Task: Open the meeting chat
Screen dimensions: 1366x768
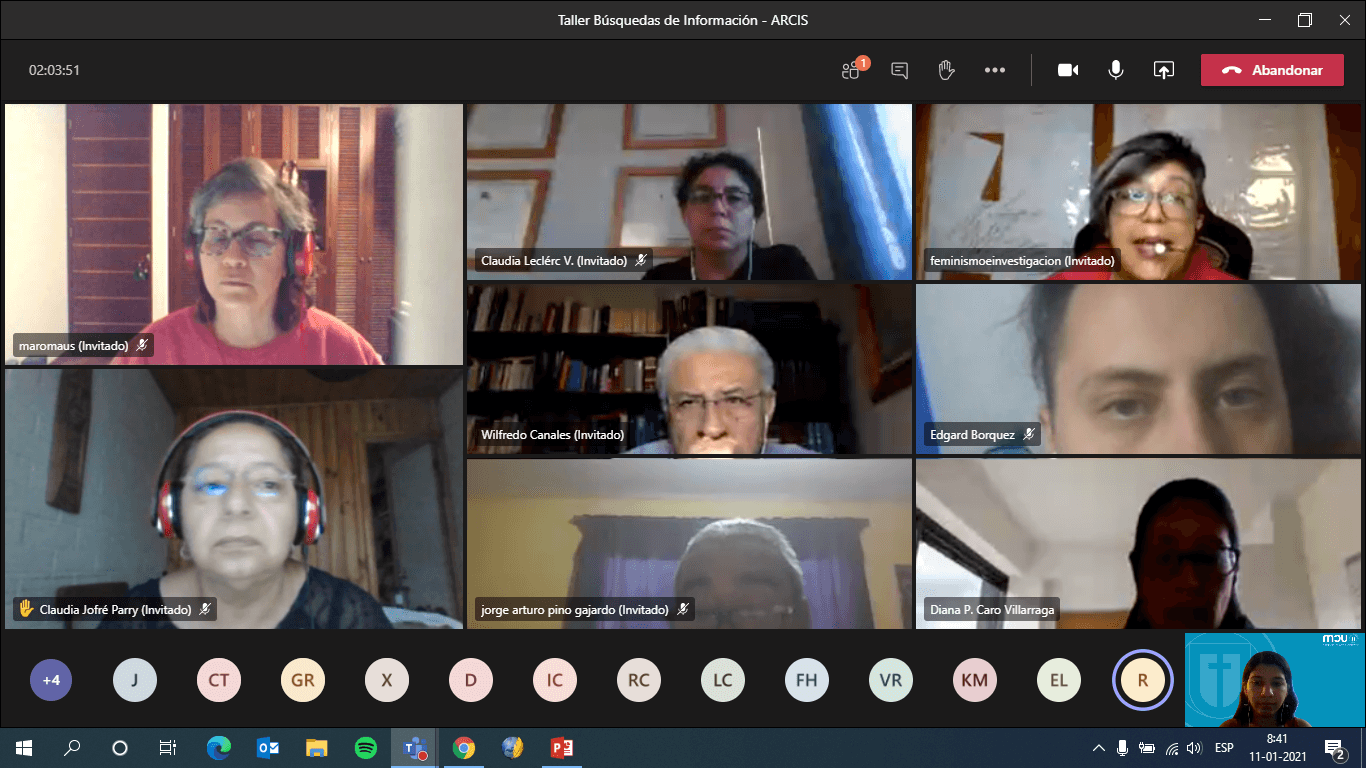Action: [x=899, y=70]
